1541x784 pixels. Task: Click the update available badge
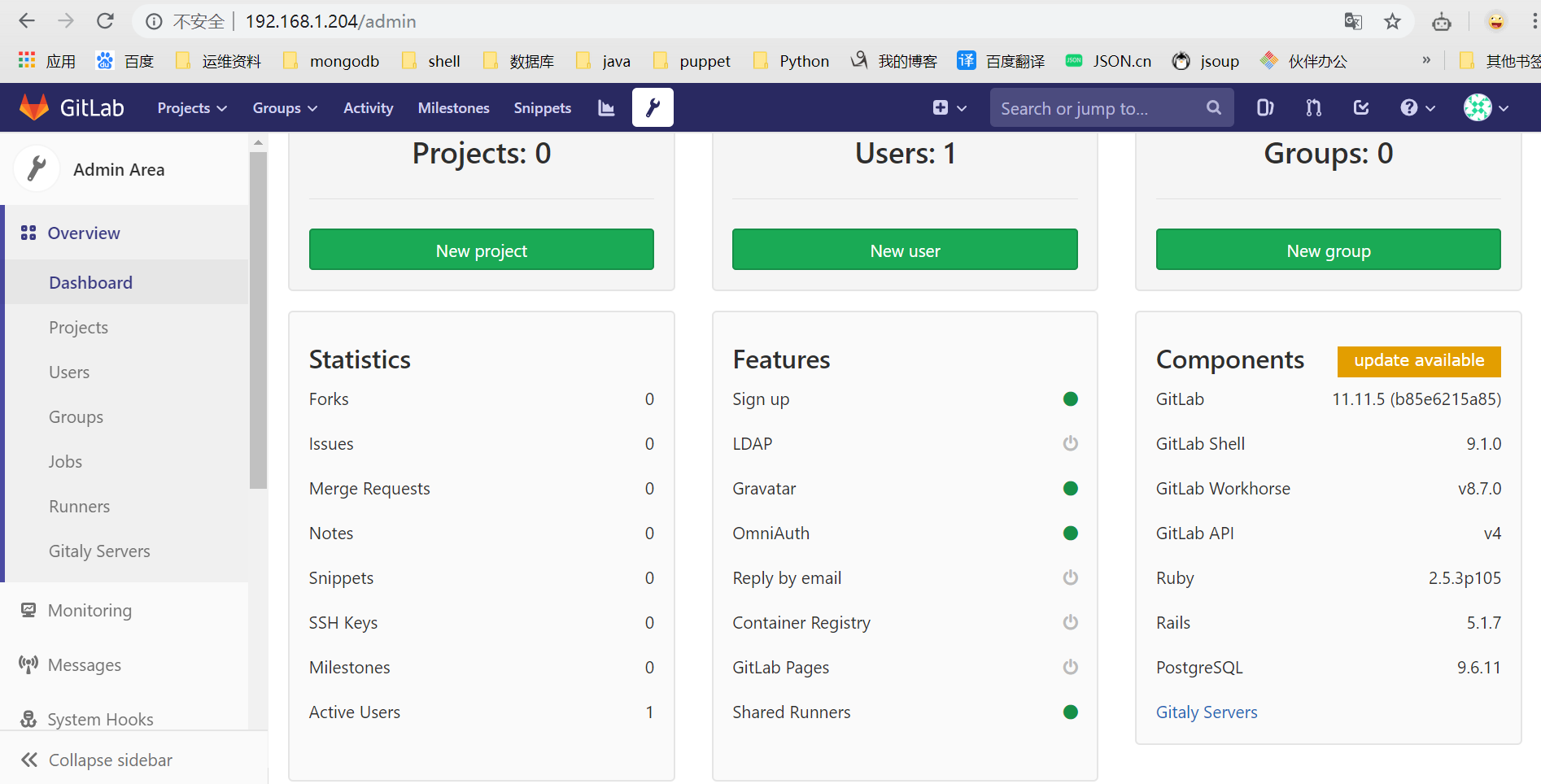(1419, 361)
